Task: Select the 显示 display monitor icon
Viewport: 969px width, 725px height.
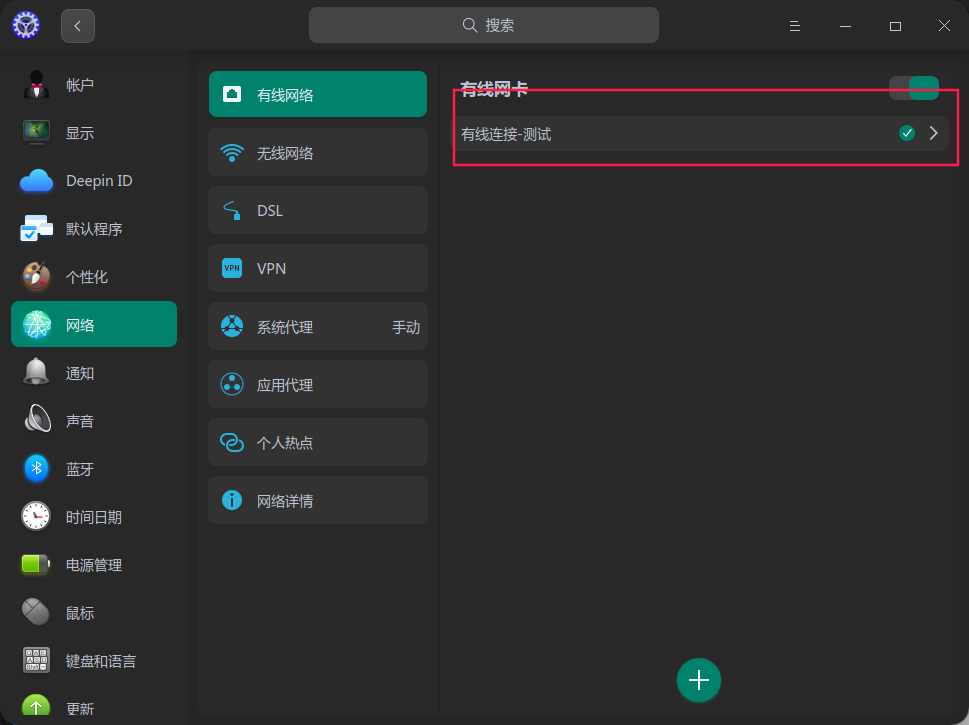Action: 36,132
